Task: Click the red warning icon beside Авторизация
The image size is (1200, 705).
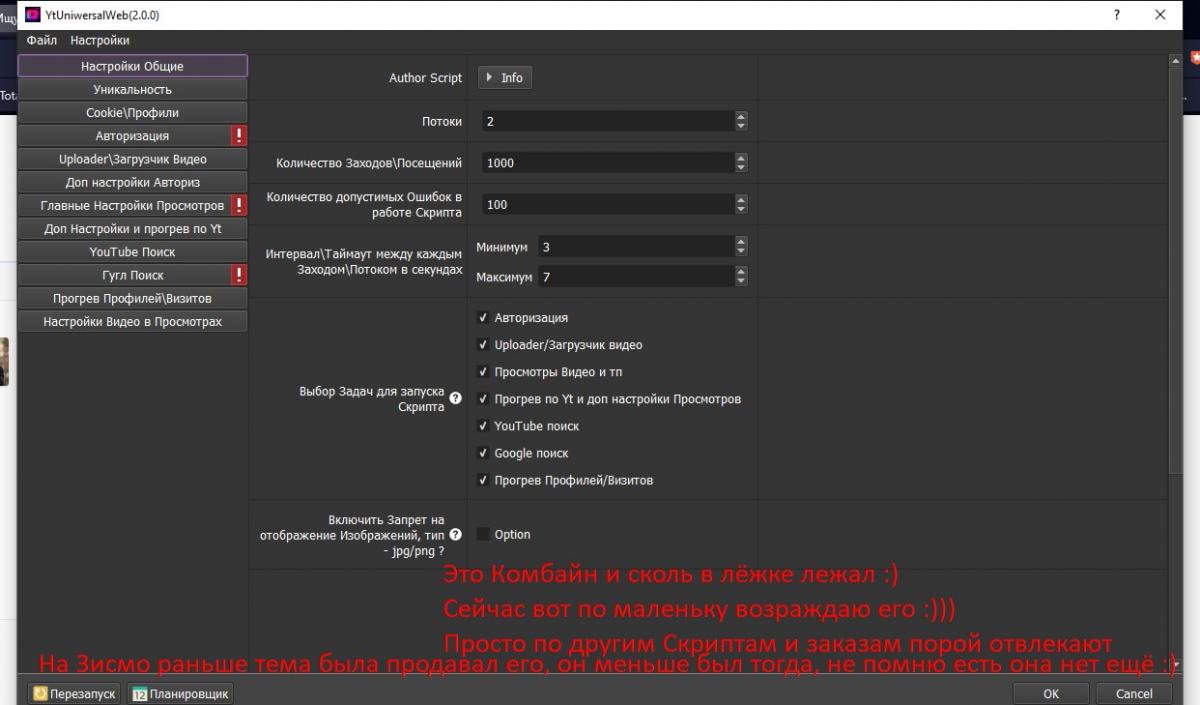Action: [x=239, y=136]
